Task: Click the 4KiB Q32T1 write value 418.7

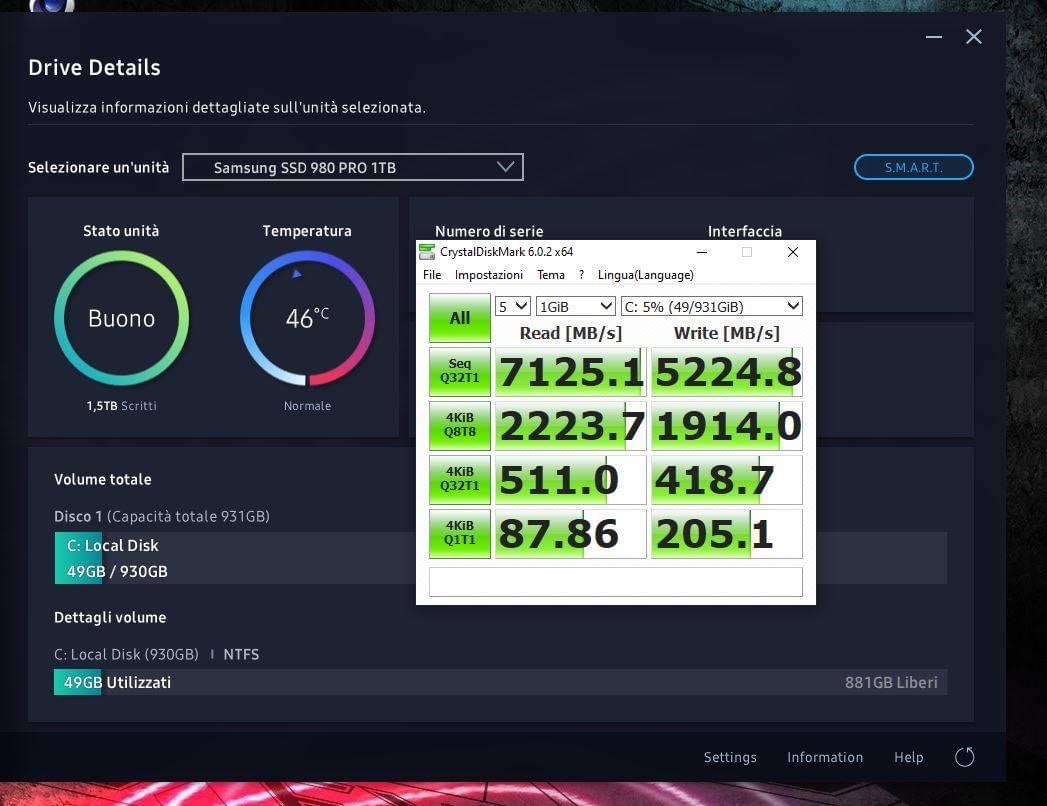Action: pyautogui.click(x=726, y=480)
